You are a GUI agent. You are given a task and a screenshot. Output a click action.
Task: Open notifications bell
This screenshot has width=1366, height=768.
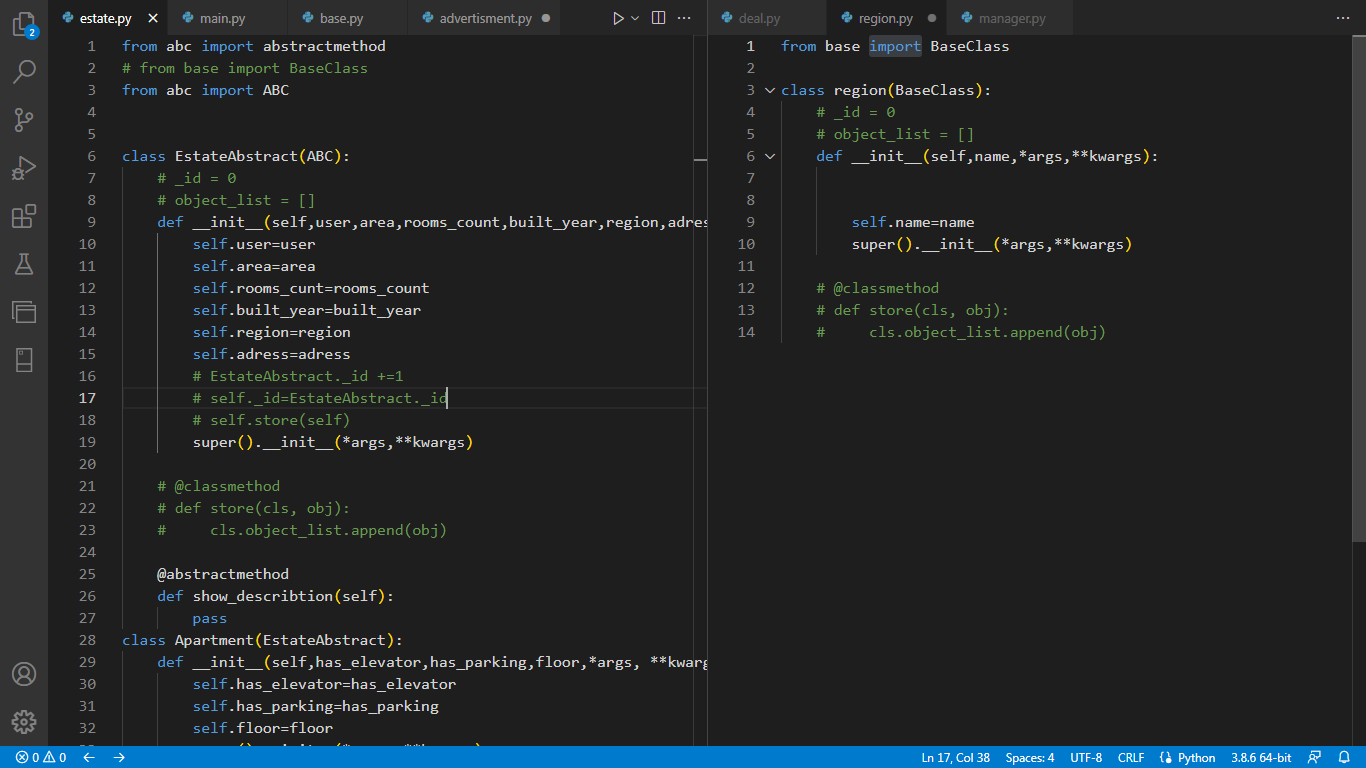point(1344,757)
